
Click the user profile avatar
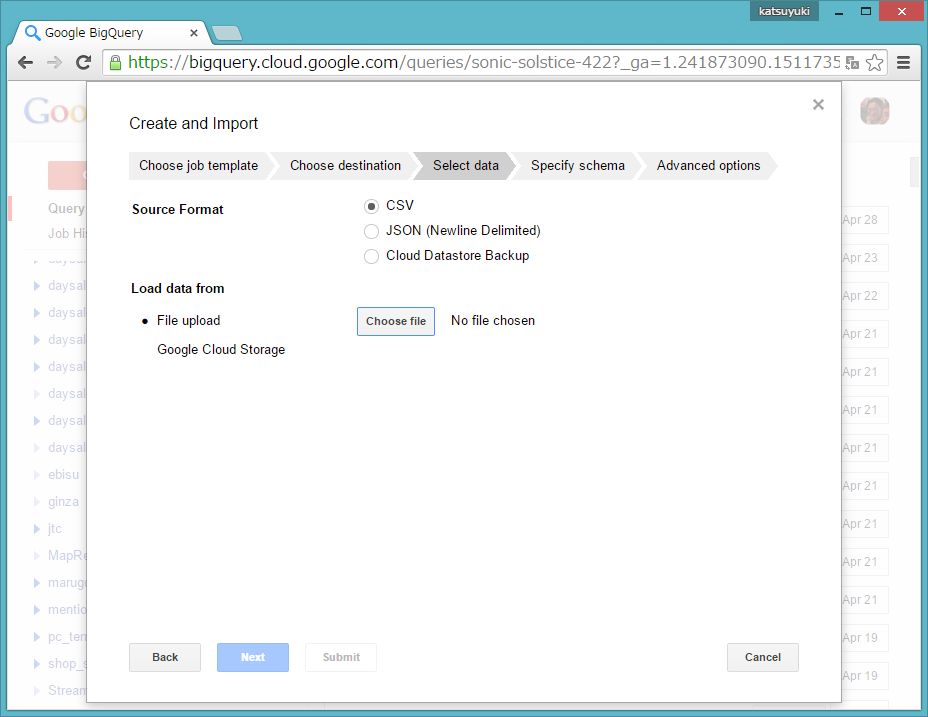(x=874, y=111)
